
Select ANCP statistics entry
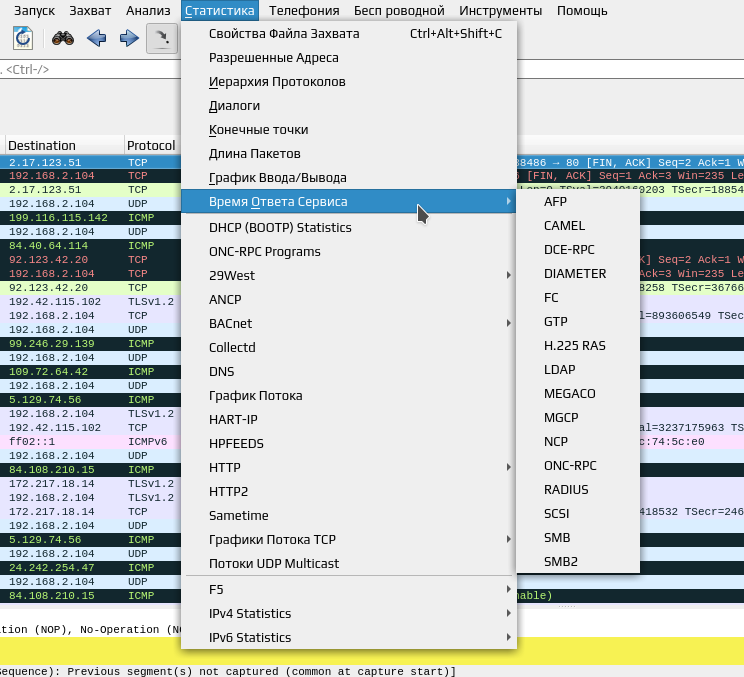pos(349,299)
